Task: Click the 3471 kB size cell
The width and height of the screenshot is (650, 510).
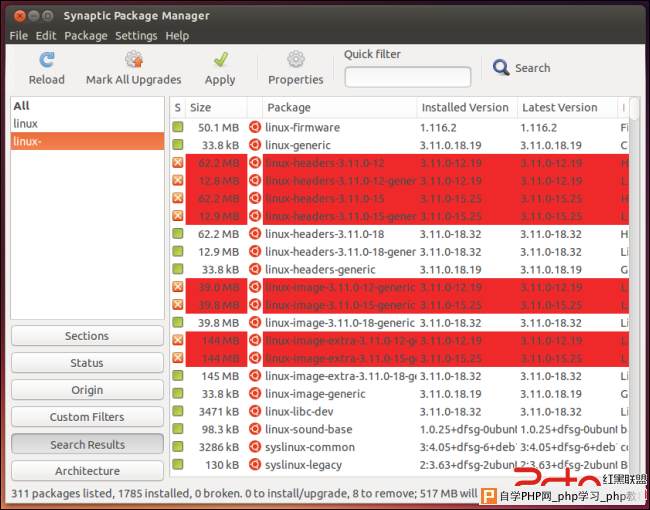Action: point(218,412)
